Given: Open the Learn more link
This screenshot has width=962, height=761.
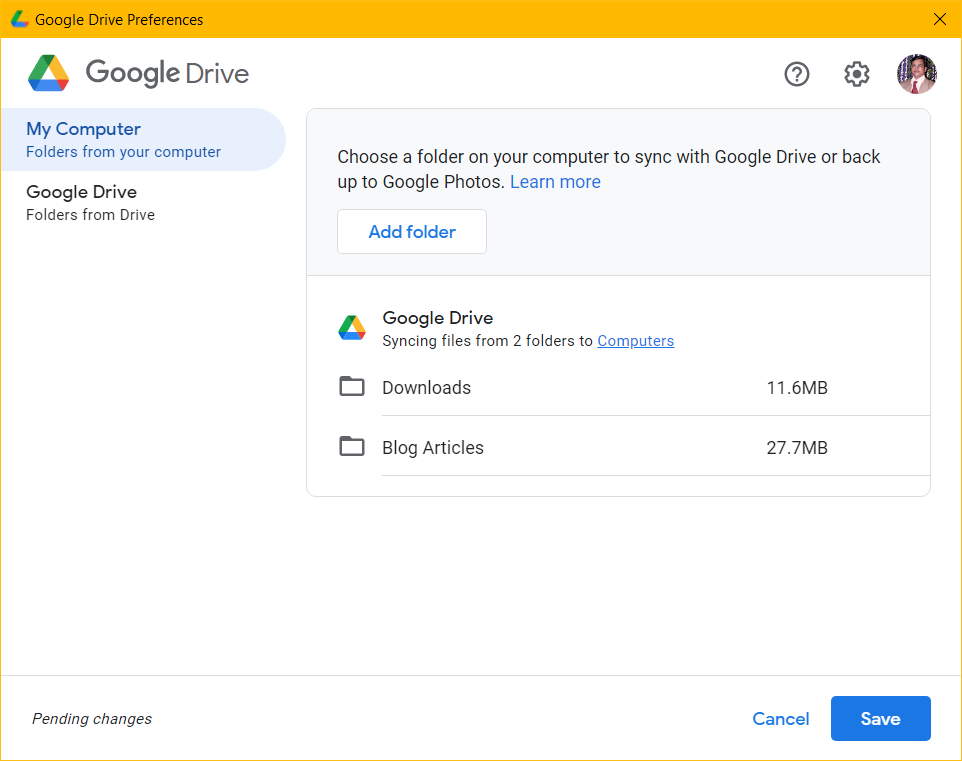Looking at the screenshot, I should (x=555, y=182).
